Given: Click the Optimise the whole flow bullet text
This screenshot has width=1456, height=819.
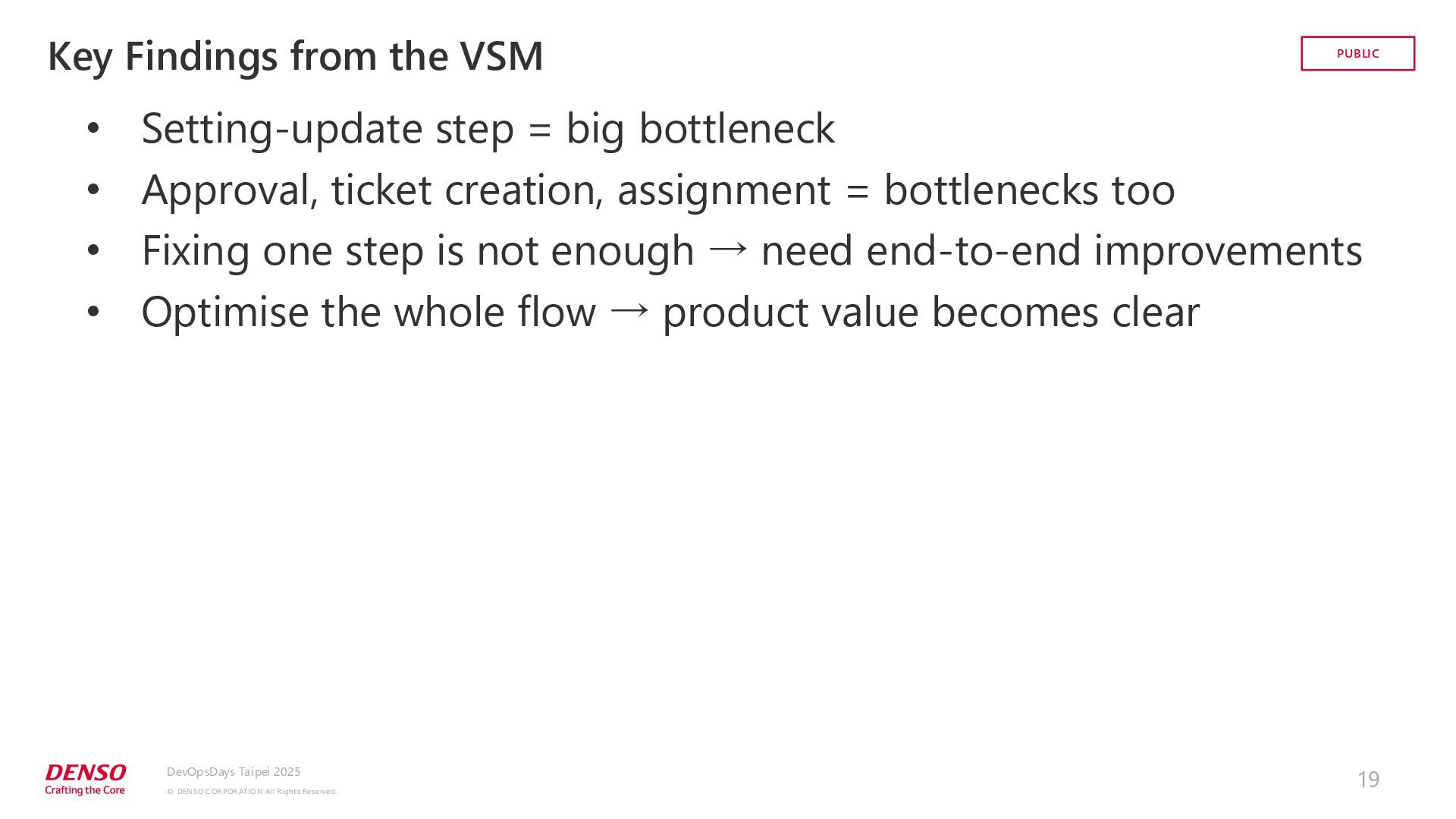Looking at the screenshot, I should coord(670,312).
